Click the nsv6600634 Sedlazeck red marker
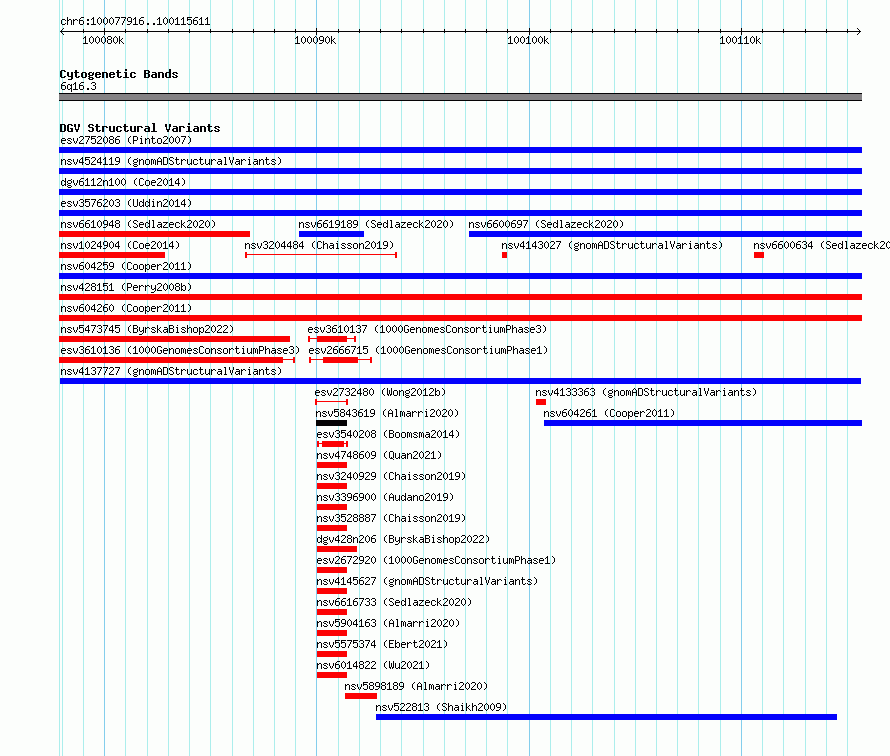 click(x=759, y=255)
